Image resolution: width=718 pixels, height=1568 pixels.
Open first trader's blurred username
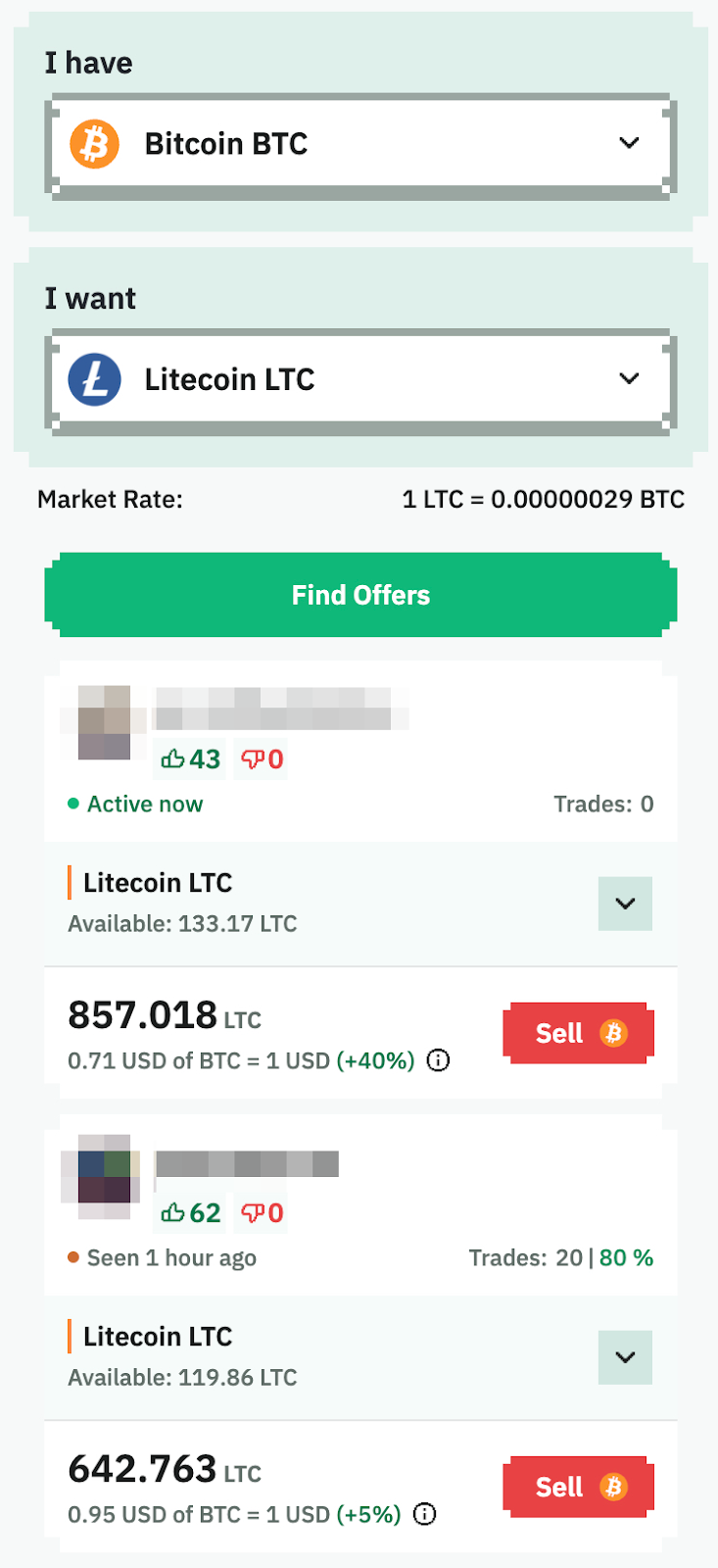tap(282, 709)
